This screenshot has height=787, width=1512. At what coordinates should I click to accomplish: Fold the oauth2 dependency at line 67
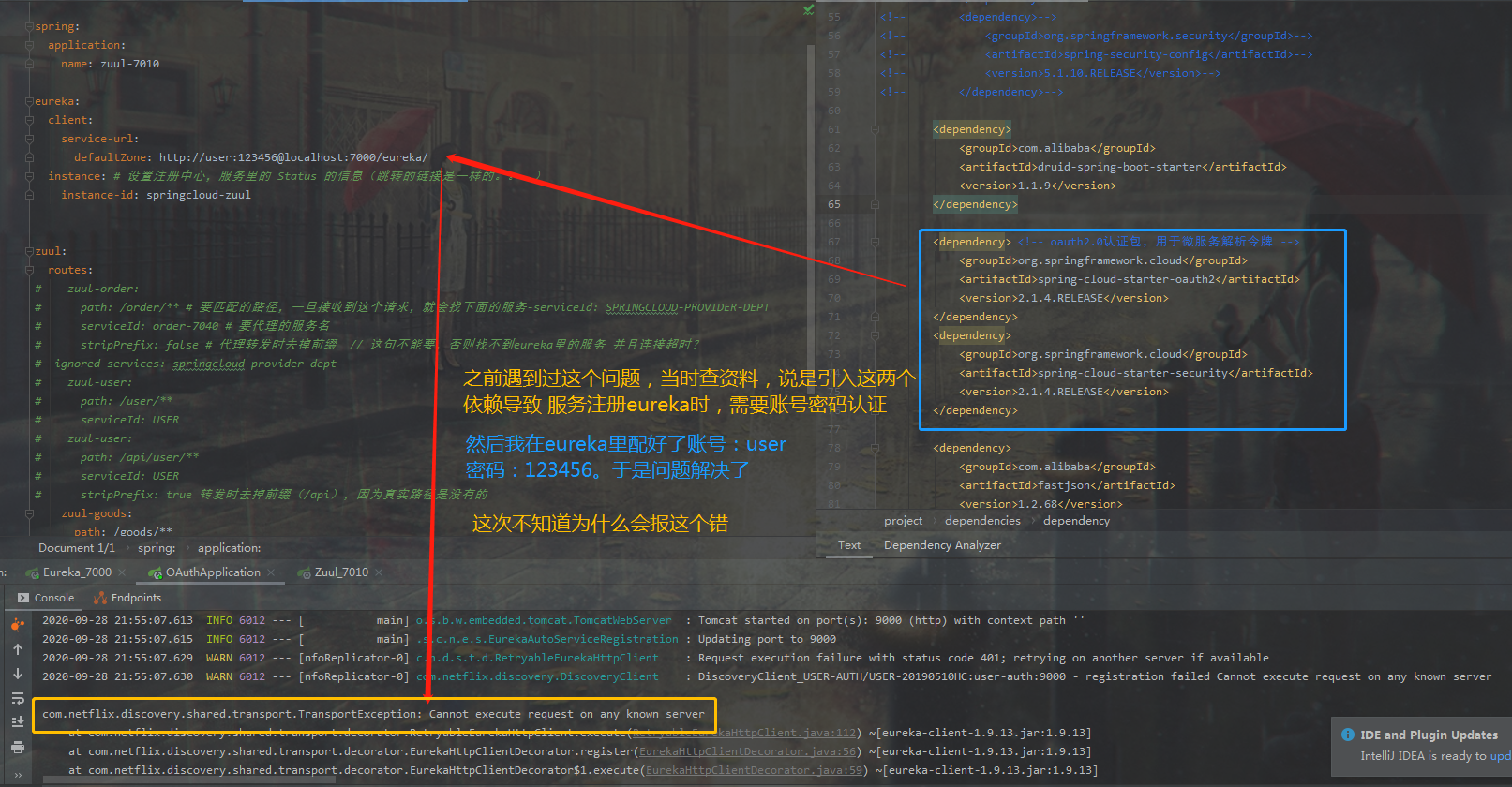(875, 242)
